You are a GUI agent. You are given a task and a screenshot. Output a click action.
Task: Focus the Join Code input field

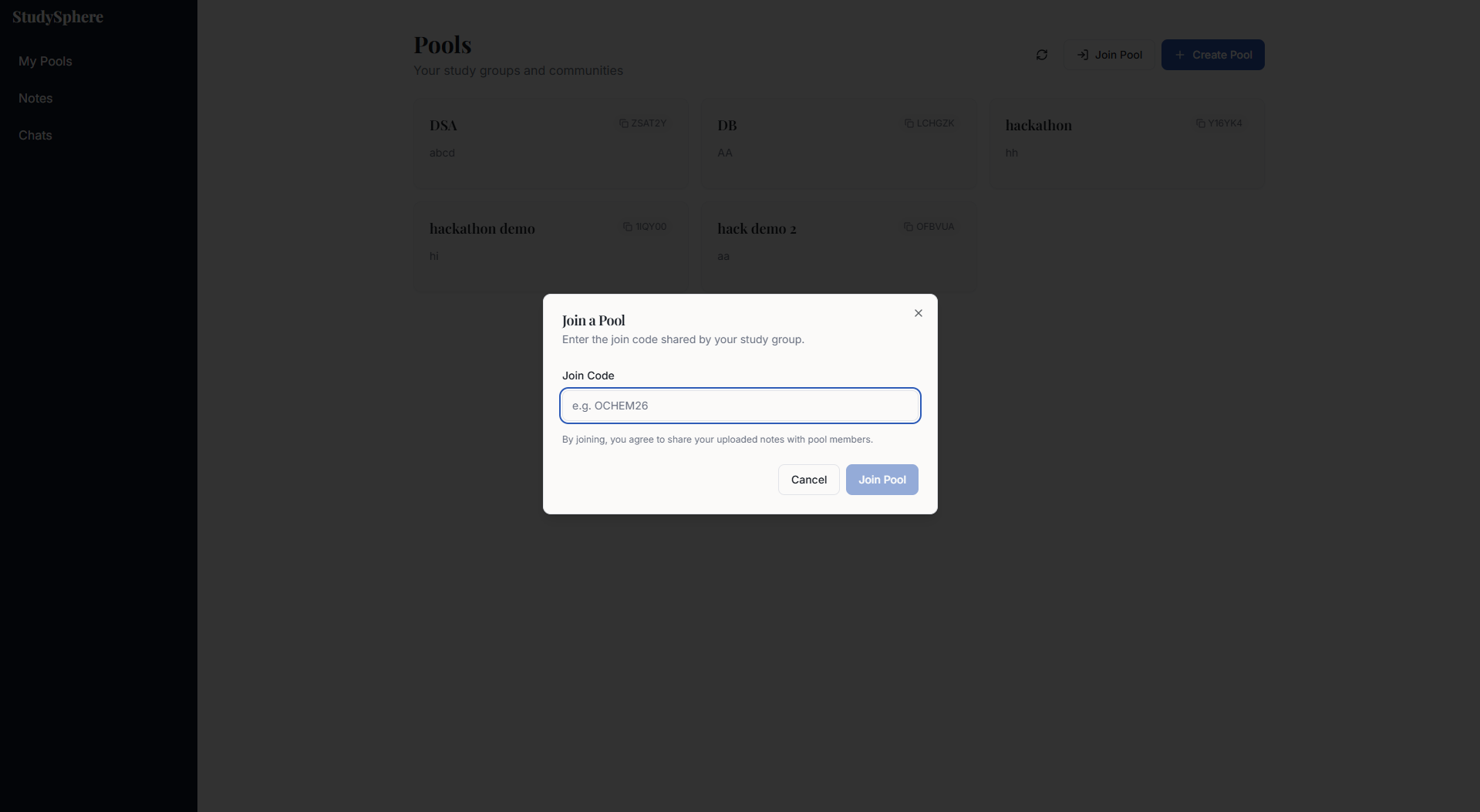[740, 406]
